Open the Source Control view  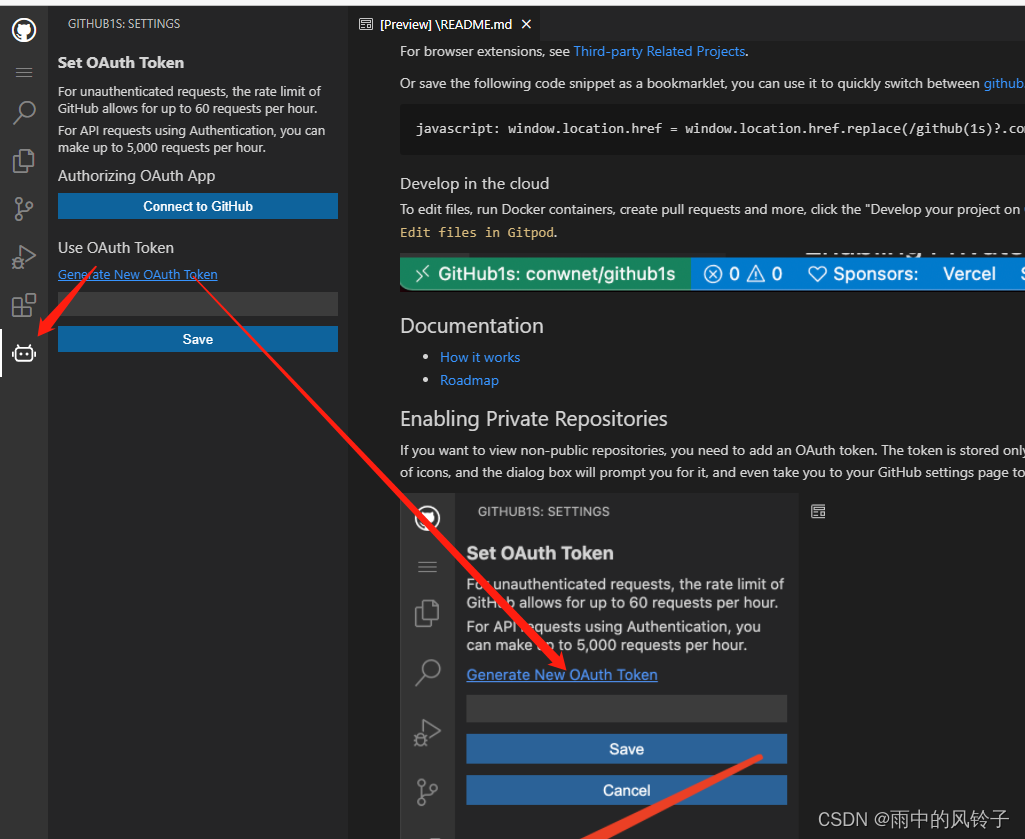[24, 209]
